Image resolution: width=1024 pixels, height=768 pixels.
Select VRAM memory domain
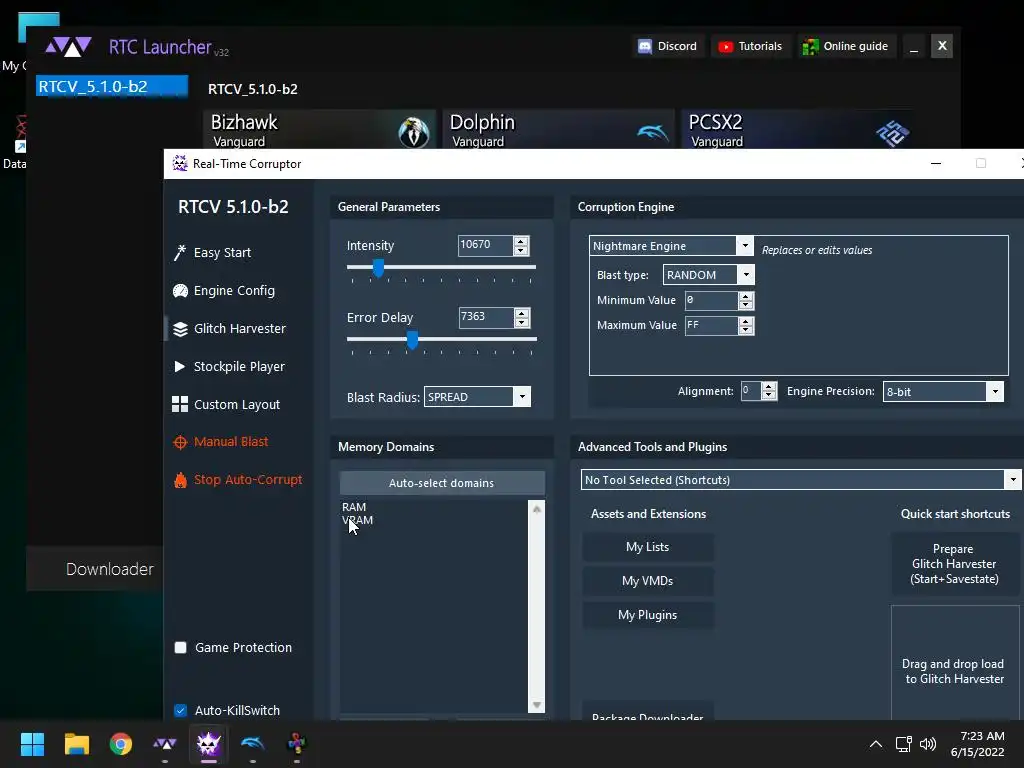pyautogui.click(x=358, y=520)
